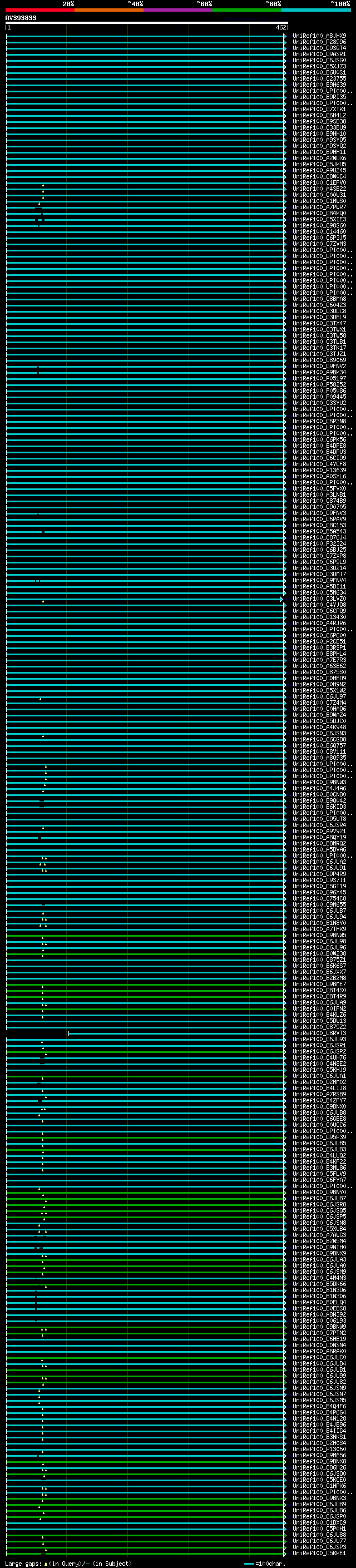Select the UniRef100_C4YJQ8 entry
This screenshot has height=1568, width=356.
tap(319, 605)
